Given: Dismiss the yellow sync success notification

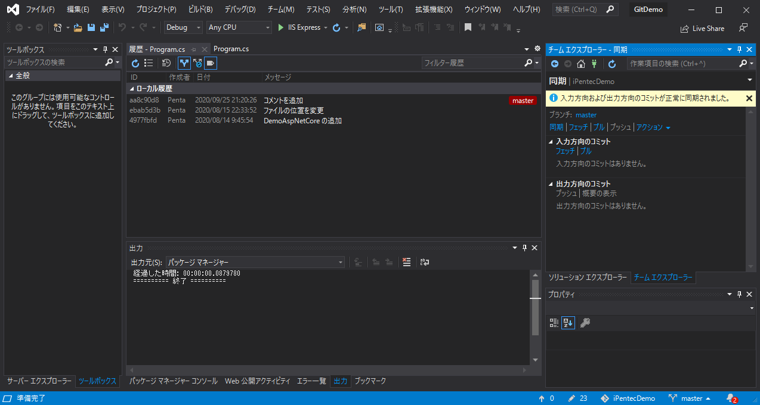Looking at the screenshot, I should (x=749, y=98).
